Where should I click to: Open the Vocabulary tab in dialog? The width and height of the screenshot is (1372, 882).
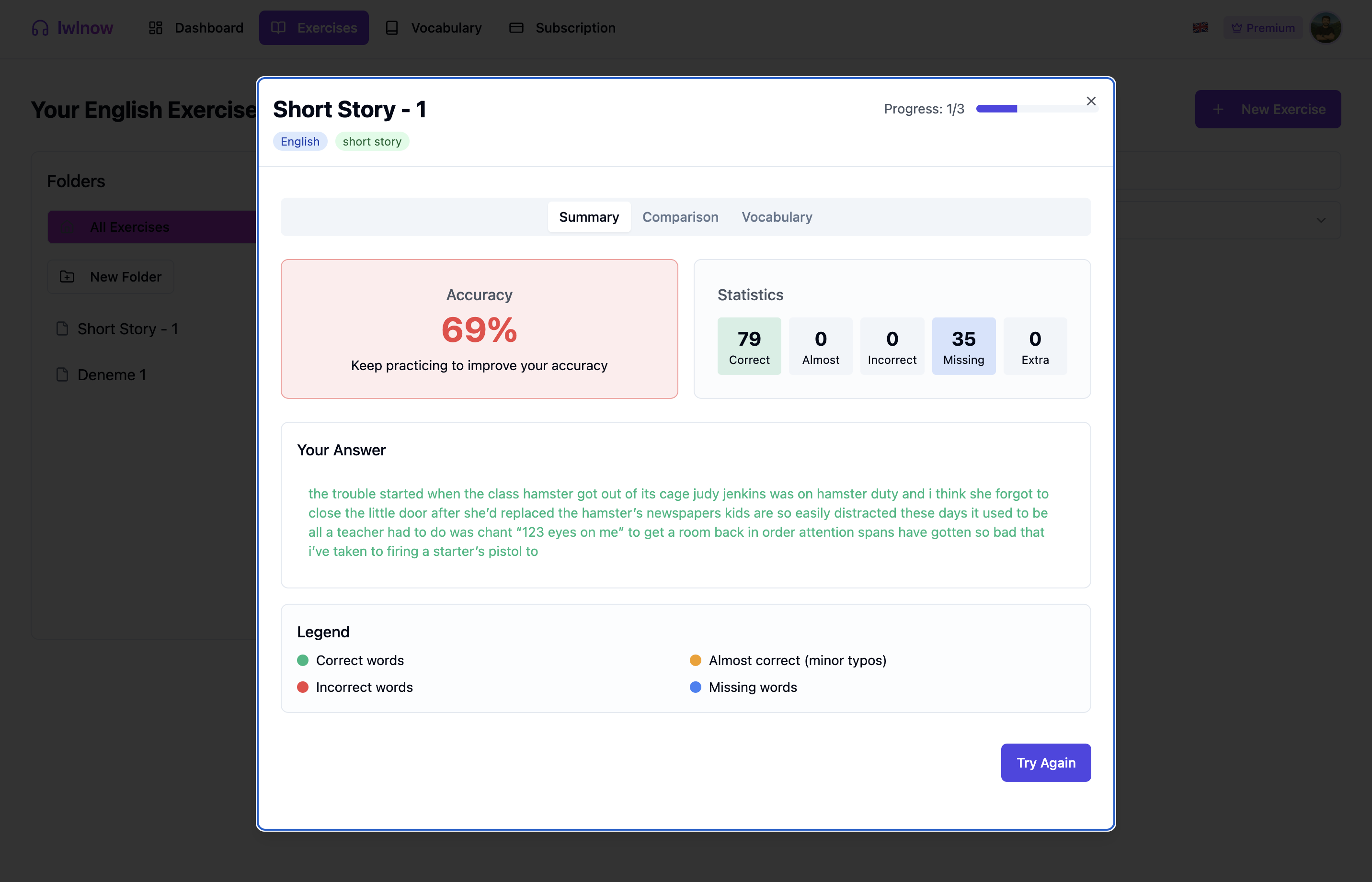pyautogui.click(x=777, y=217)
